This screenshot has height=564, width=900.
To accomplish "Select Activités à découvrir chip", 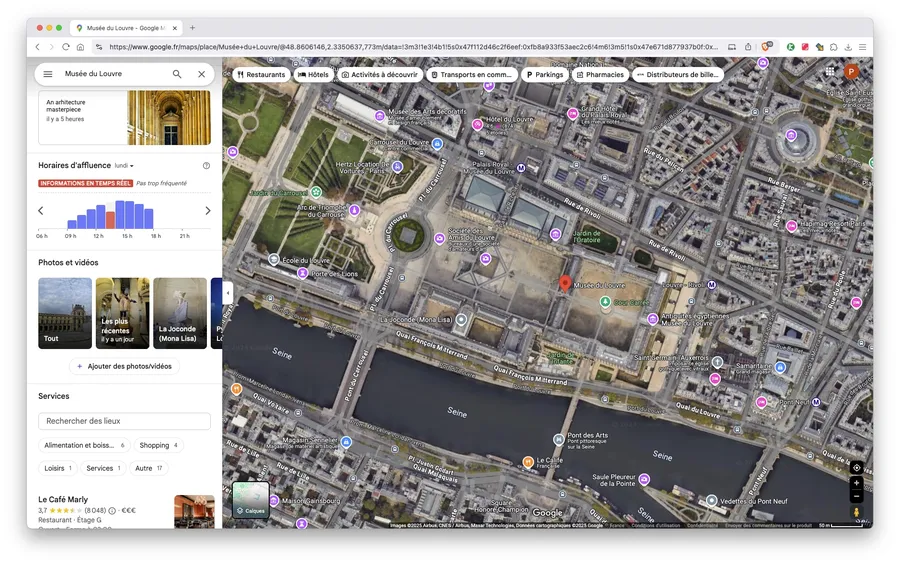I will [x=380, y=75].
